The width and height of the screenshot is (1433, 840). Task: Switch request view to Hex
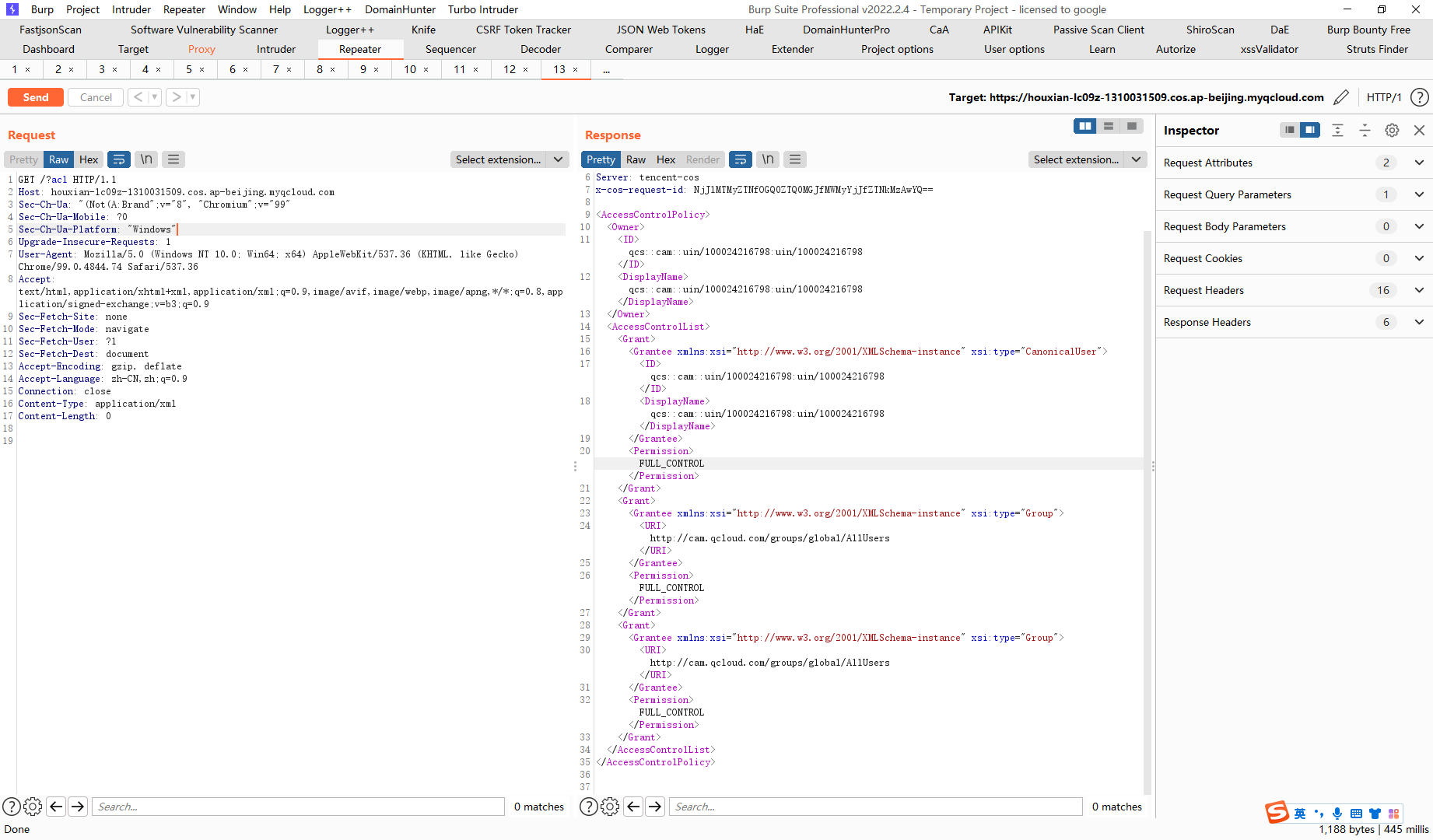pos(89,159)
